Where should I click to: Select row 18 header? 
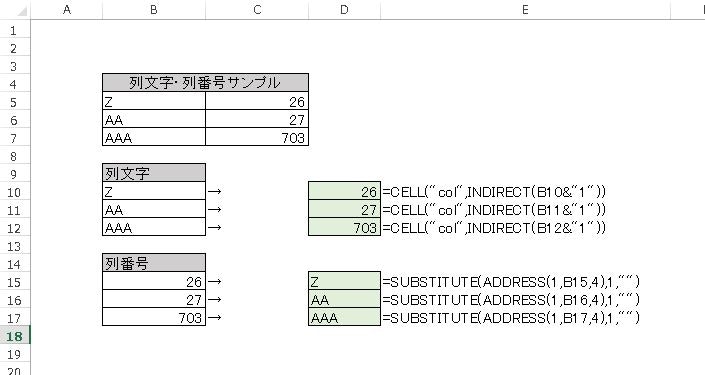coord(15,335)
